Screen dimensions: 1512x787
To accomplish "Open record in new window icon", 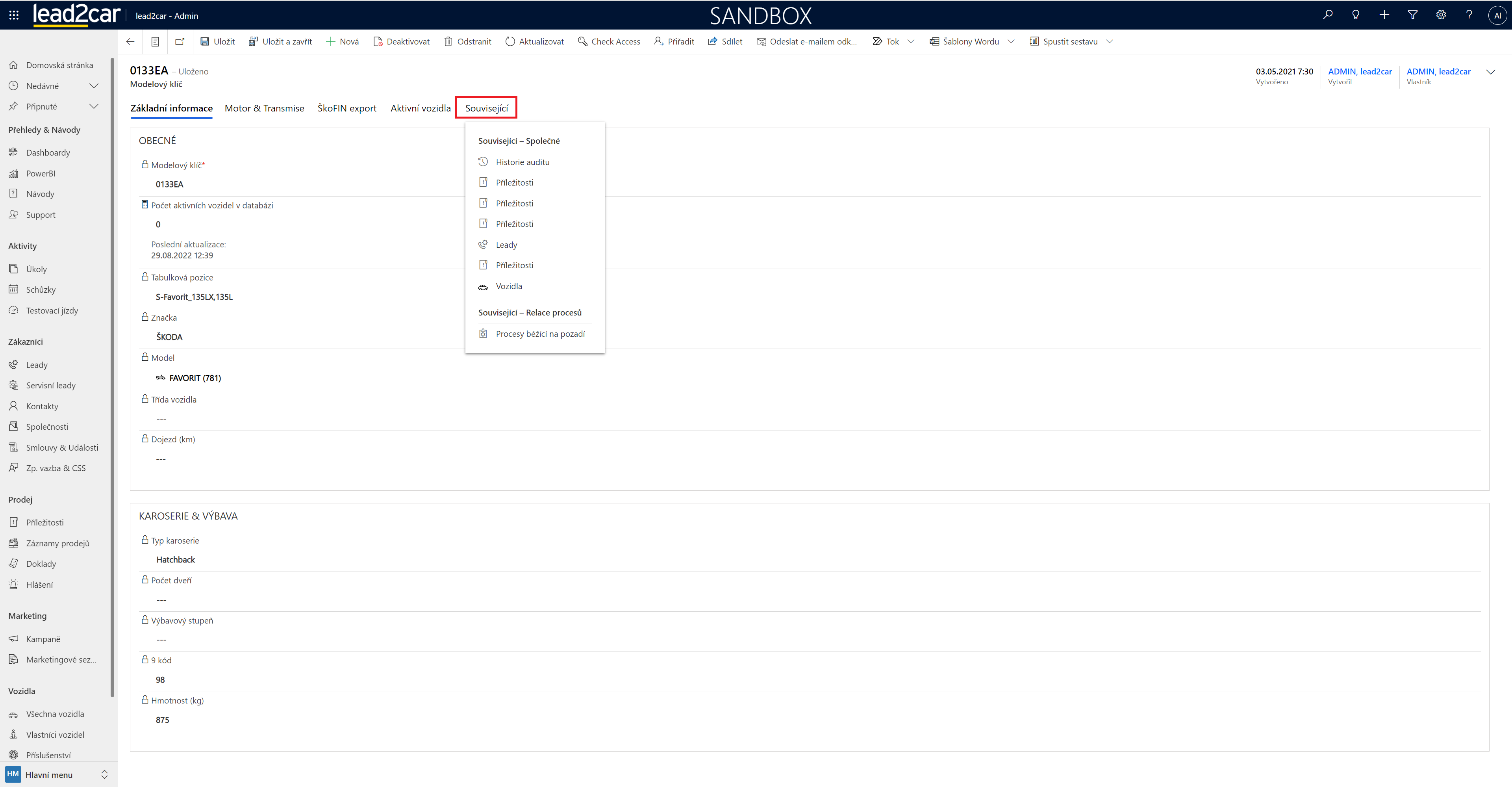I will click(180, 42).
